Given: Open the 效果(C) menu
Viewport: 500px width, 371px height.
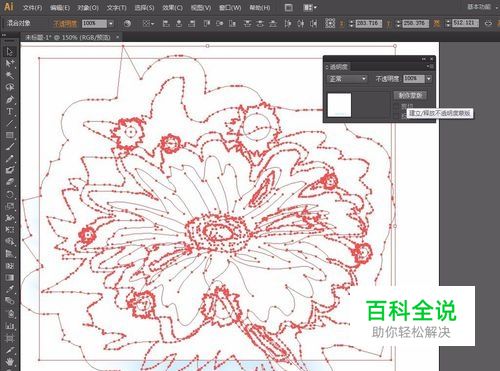Looking at the screenshot, I should click(x=172, y=8).
